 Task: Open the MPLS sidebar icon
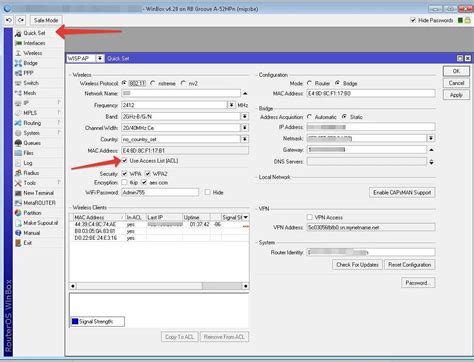coord(18,113)
